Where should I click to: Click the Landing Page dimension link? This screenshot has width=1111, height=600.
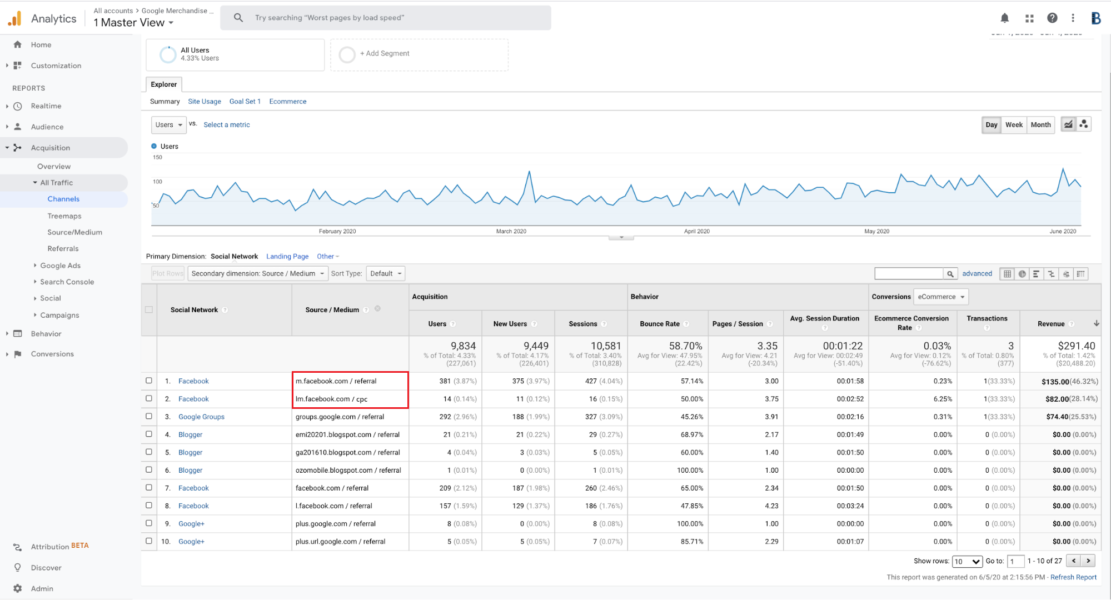(x=287, y=256)
